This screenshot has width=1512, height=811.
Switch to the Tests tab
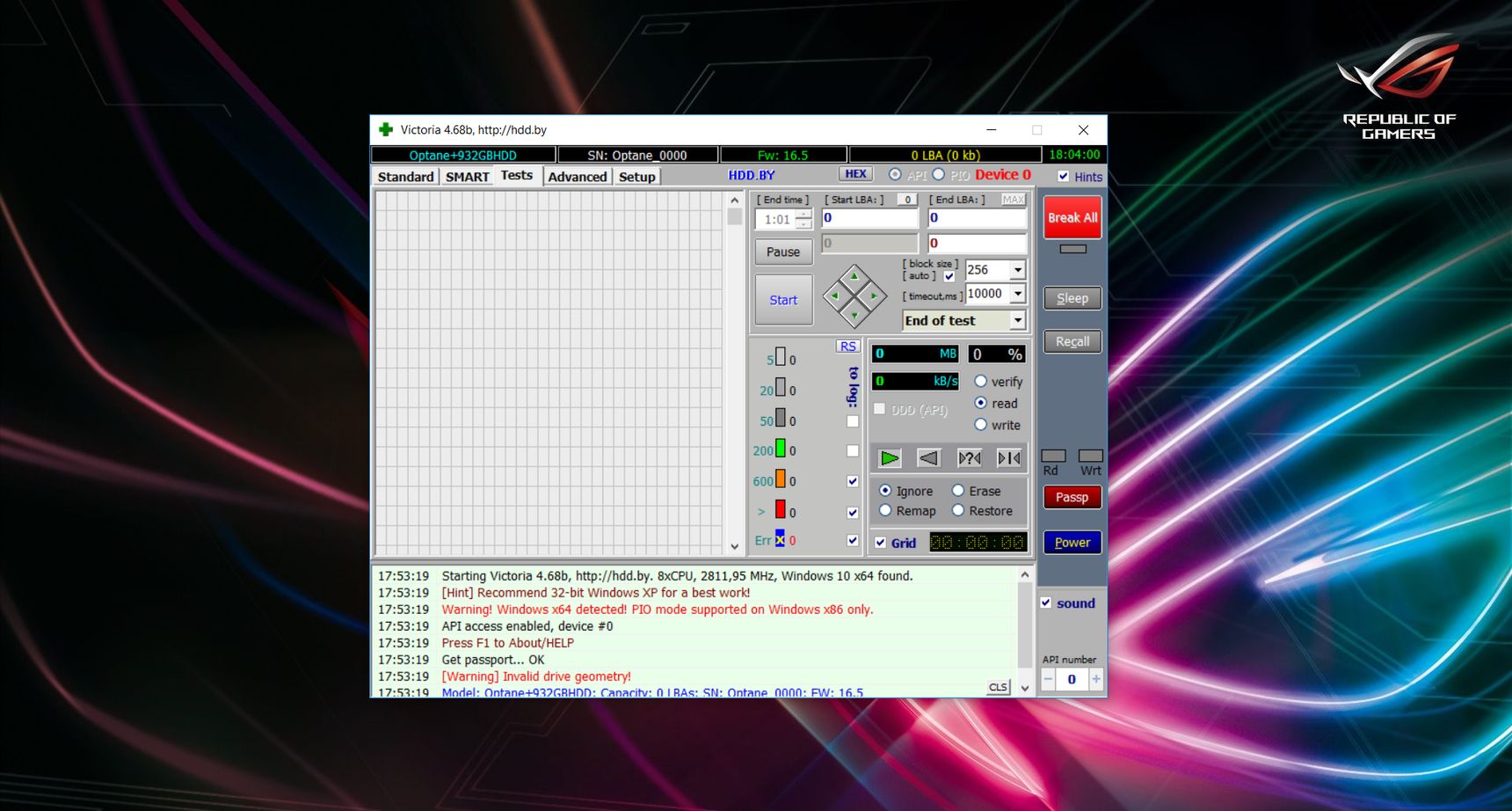[x=517, y=175]
